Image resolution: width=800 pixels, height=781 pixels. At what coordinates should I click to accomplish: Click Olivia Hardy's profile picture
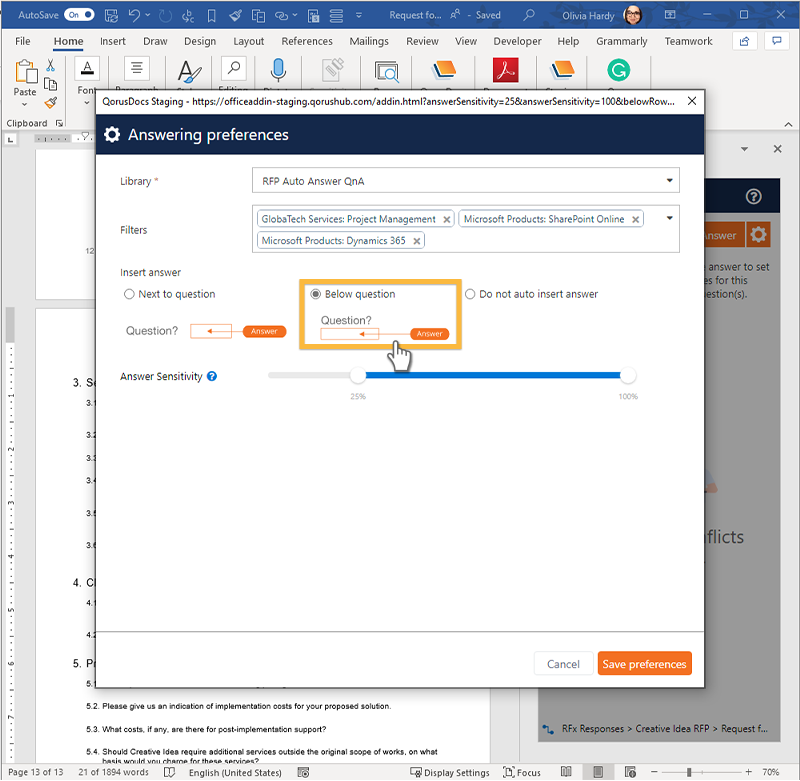point(633,15)
